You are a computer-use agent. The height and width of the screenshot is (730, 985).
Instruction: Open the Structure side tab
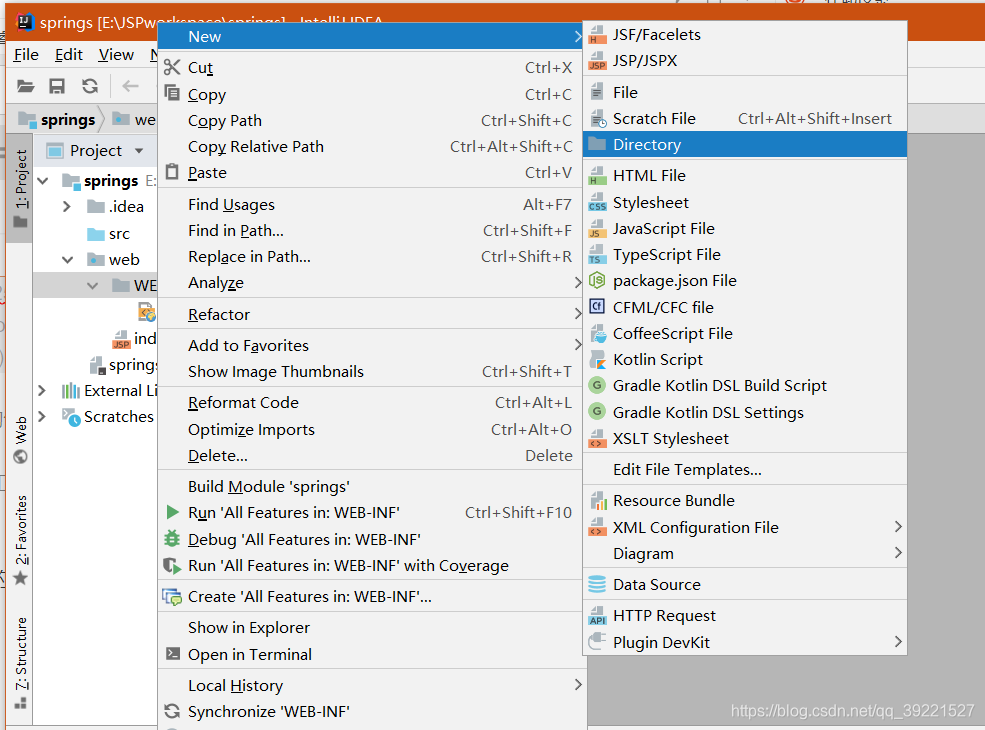coord(21,663)
